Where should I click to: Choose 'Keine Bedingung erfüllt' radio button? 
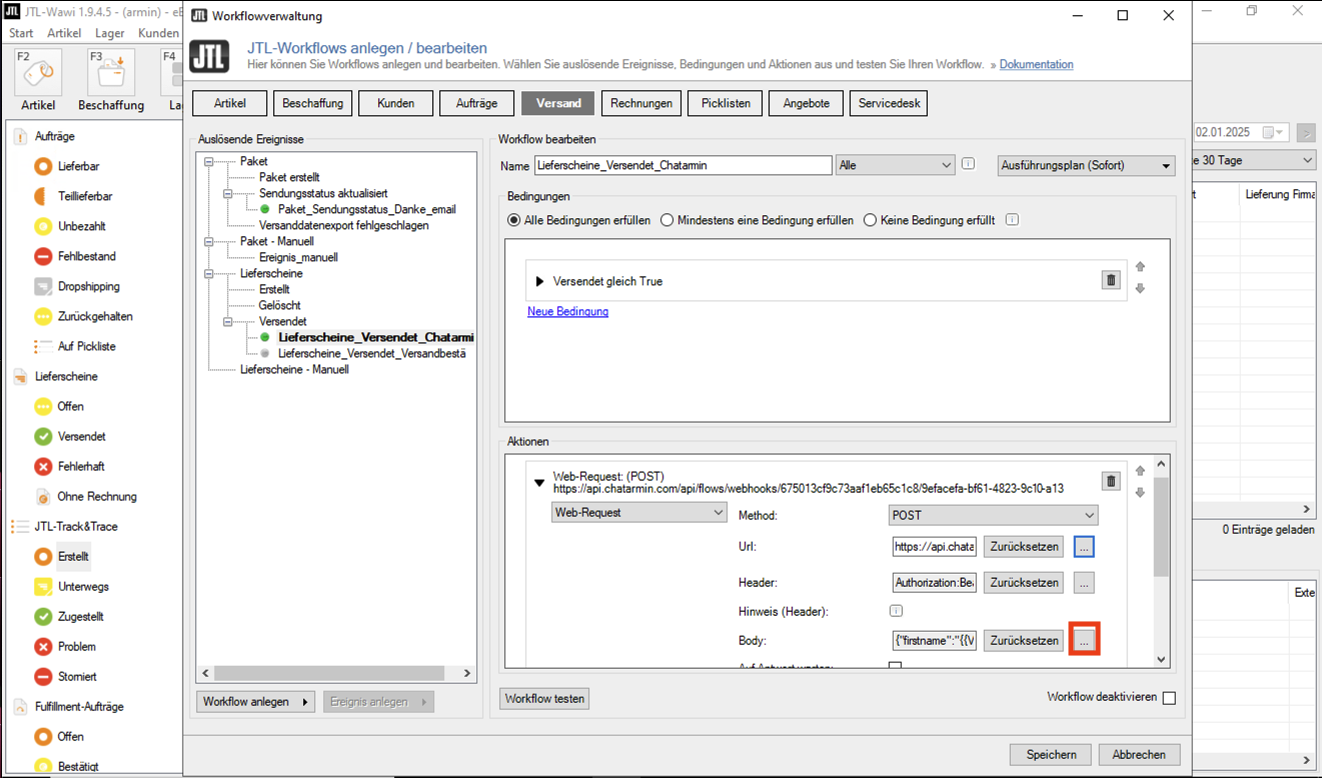[870, 220]
